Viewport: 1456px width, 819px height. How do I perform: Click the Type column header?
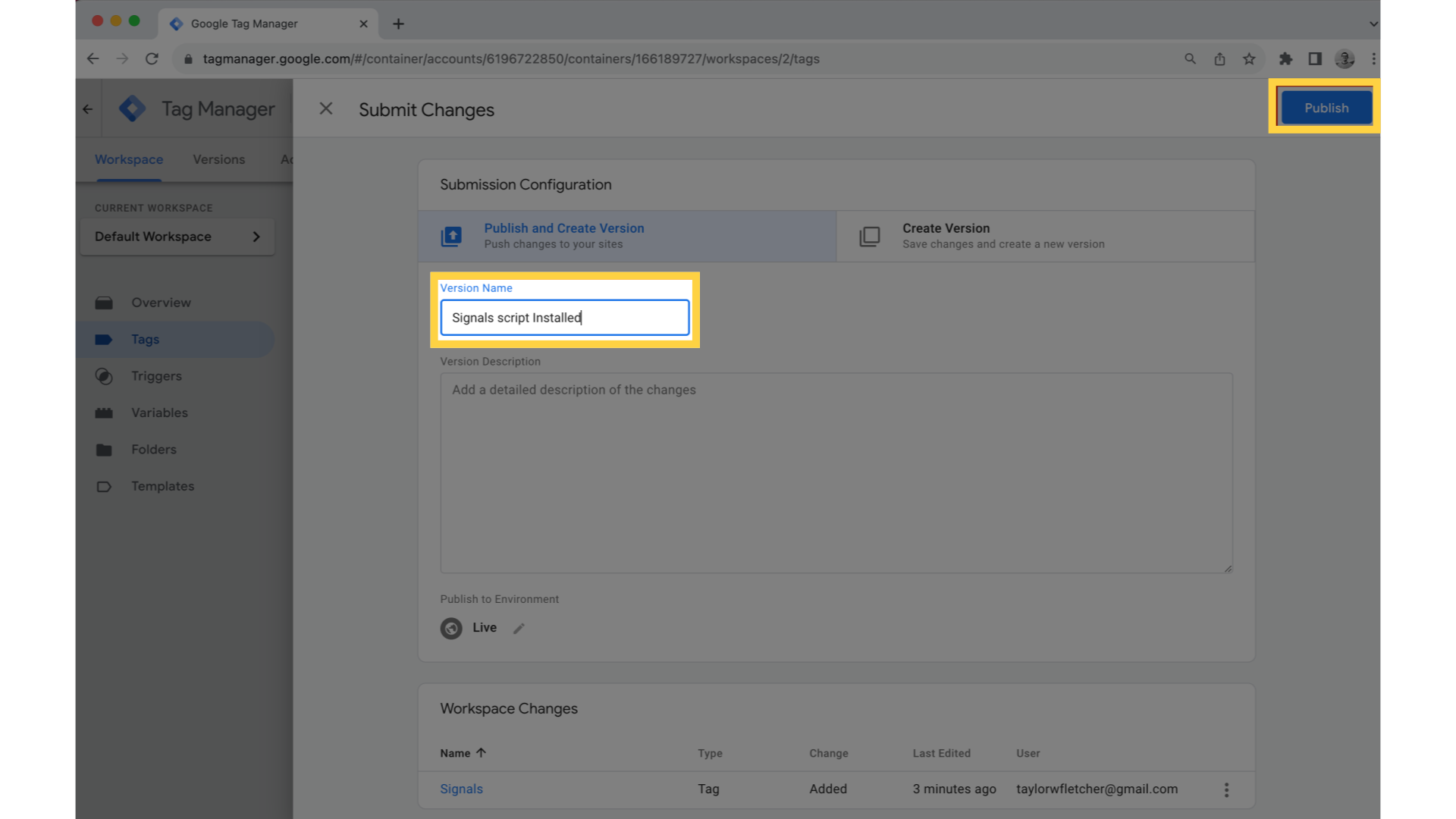click(710, 753)
